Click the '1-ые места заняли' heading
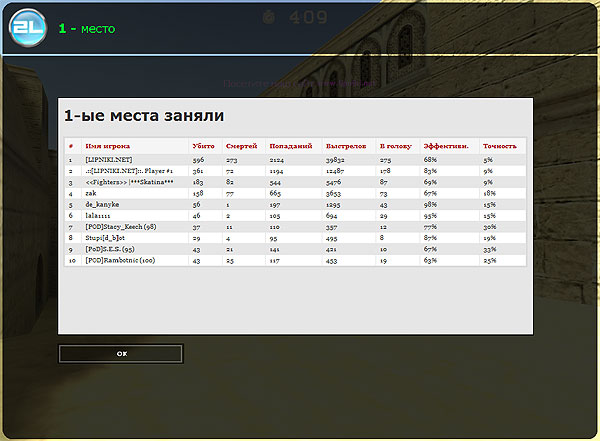The image size is (600, 441). (143, 115)
